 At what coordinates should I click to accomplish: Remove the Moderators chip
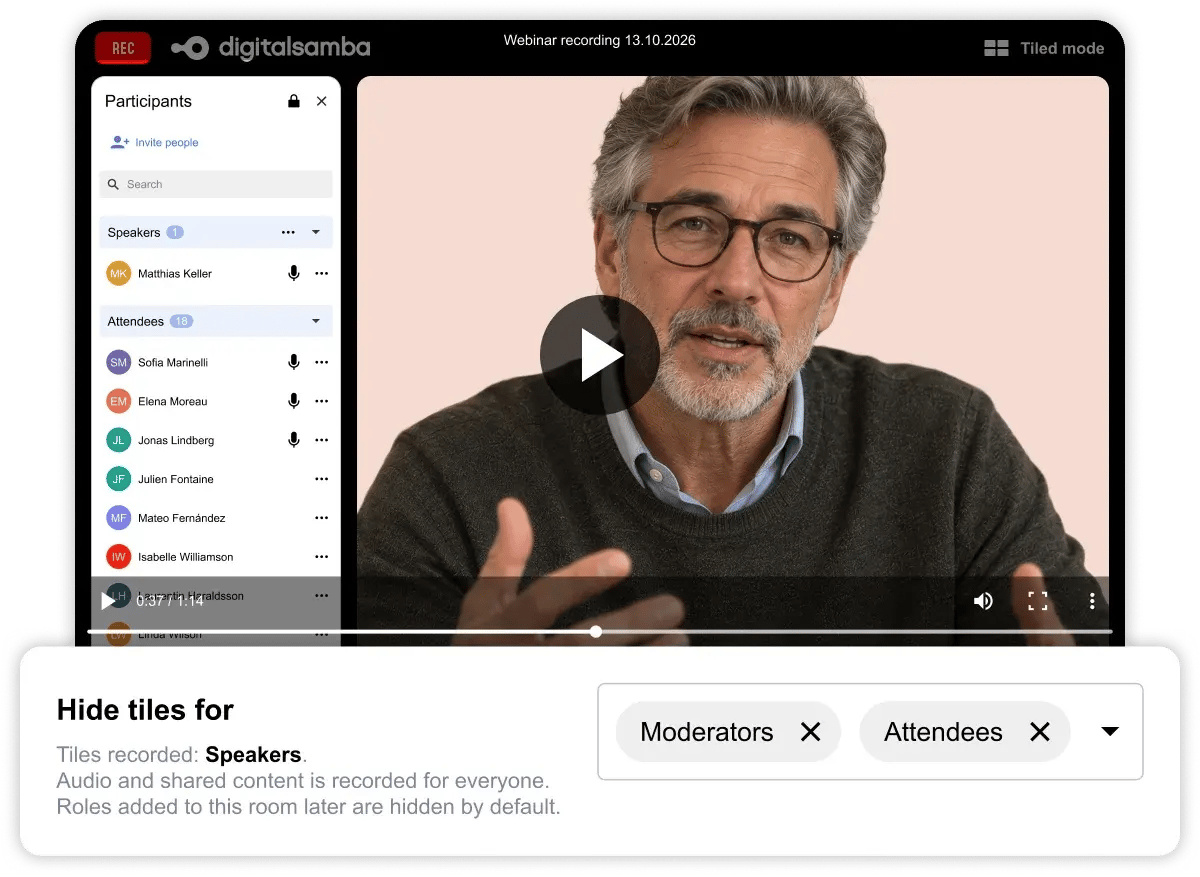point(811,732)
